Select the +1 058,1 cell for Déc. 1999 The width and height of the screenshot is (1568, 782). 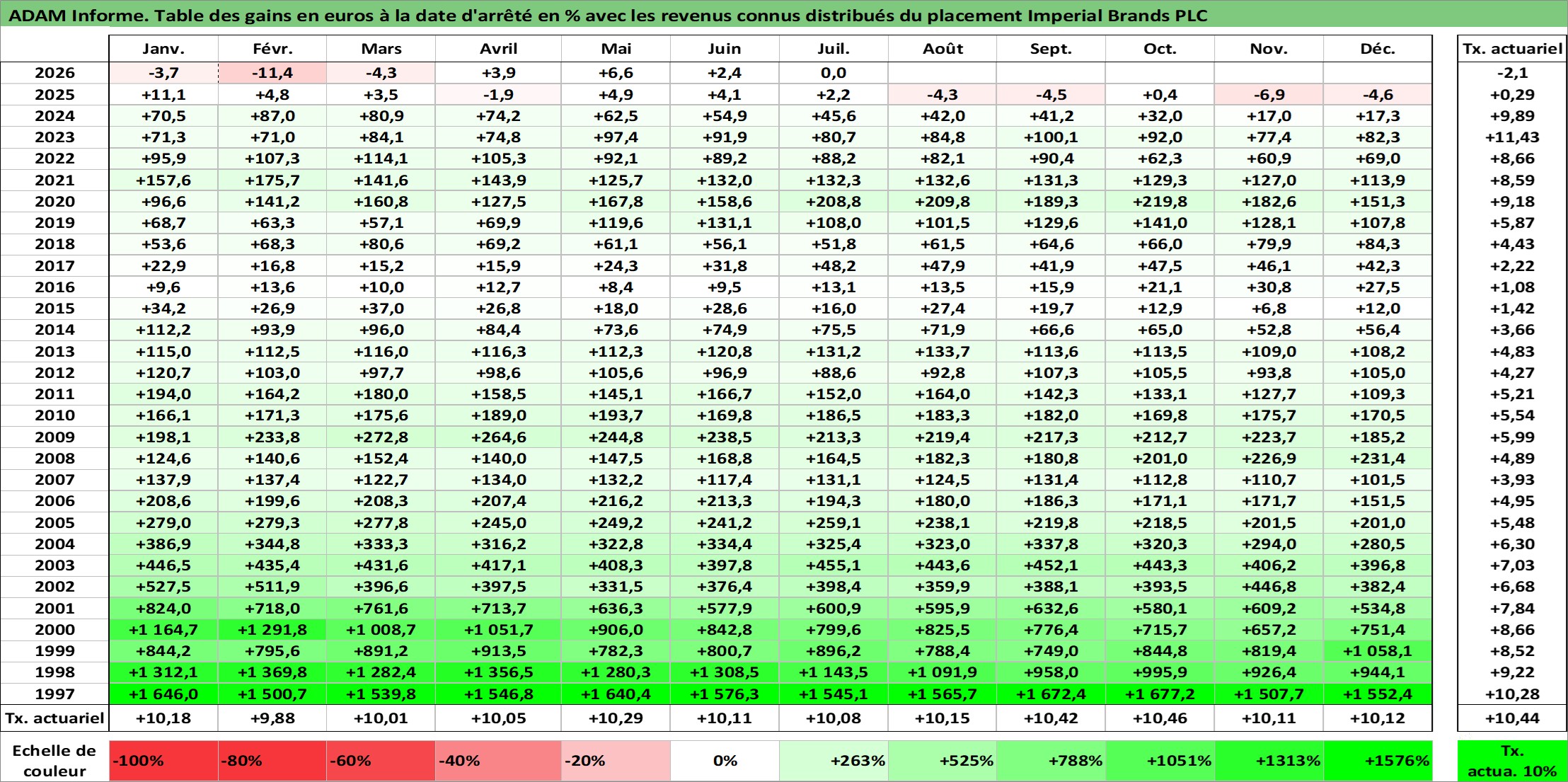(1378, 651)
